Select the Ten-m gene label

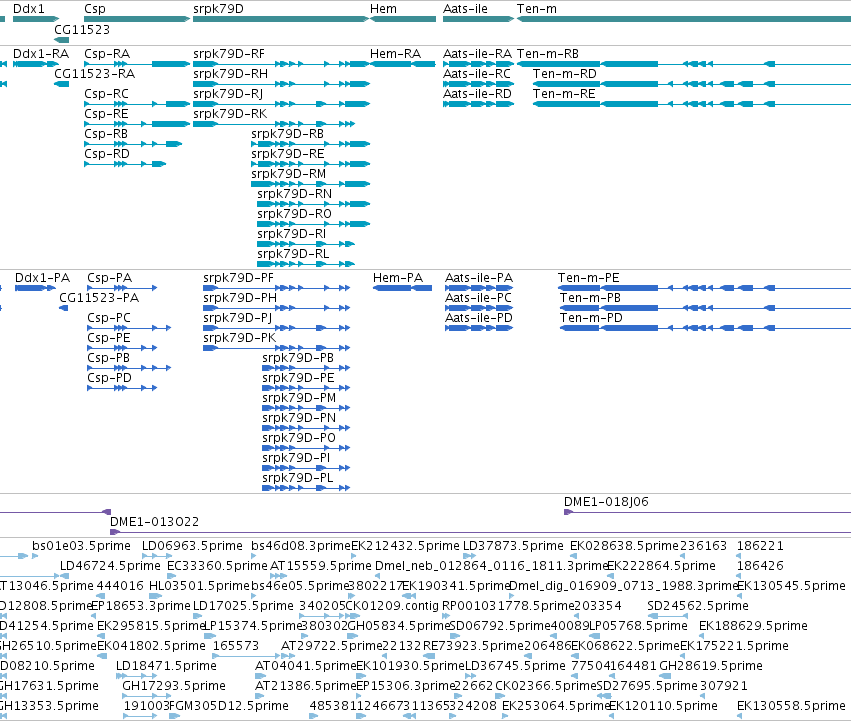(x=537, y=9)
